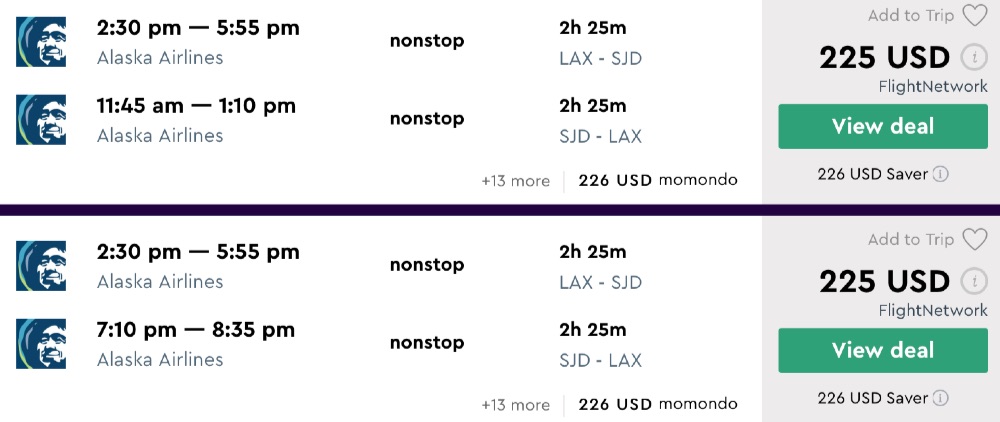The width and height of the screenshot is (1000, 422).
Task: Click Alaska Airlines logo for first card's 2:30 pm flight
Action: [x=41, y=42]
